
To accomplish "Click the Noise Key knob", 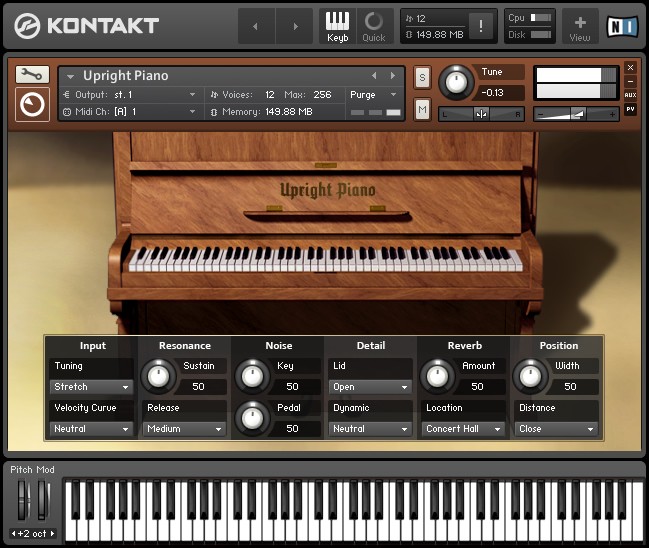I will pos(252,376).
